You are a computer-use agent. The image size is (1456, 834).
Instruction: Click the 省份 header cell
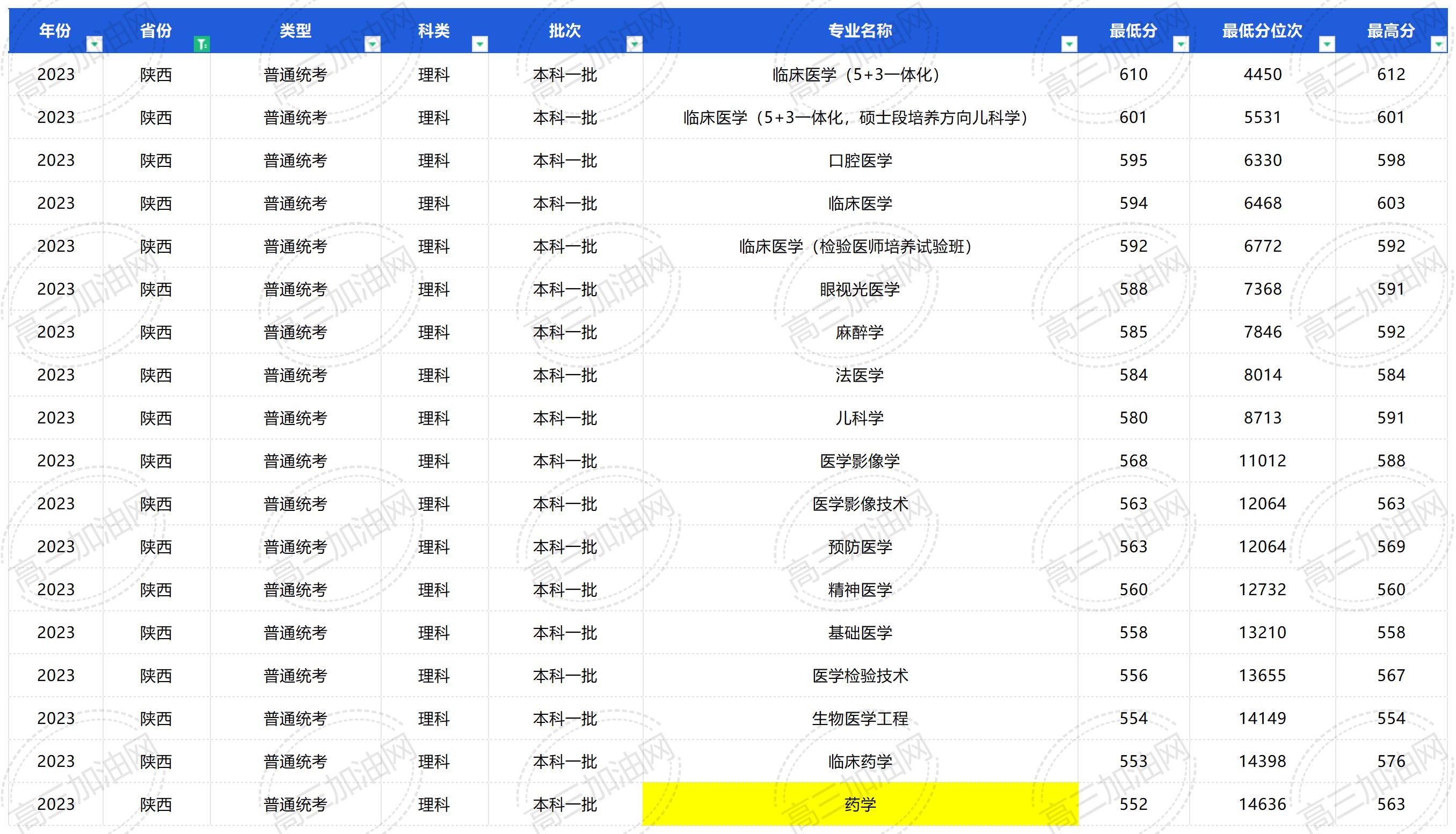[x=156, y=30]
